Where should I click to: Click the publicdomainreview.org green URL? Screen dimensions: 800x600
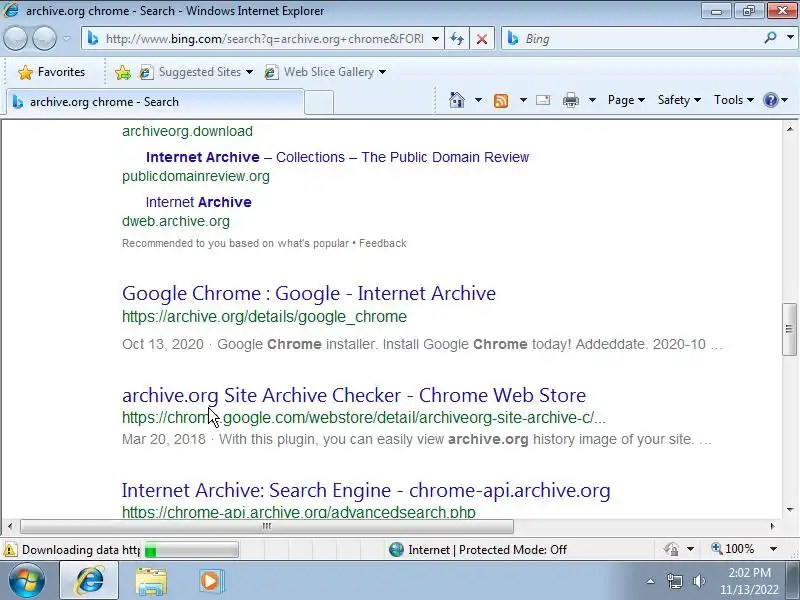[x=196, y=177]
